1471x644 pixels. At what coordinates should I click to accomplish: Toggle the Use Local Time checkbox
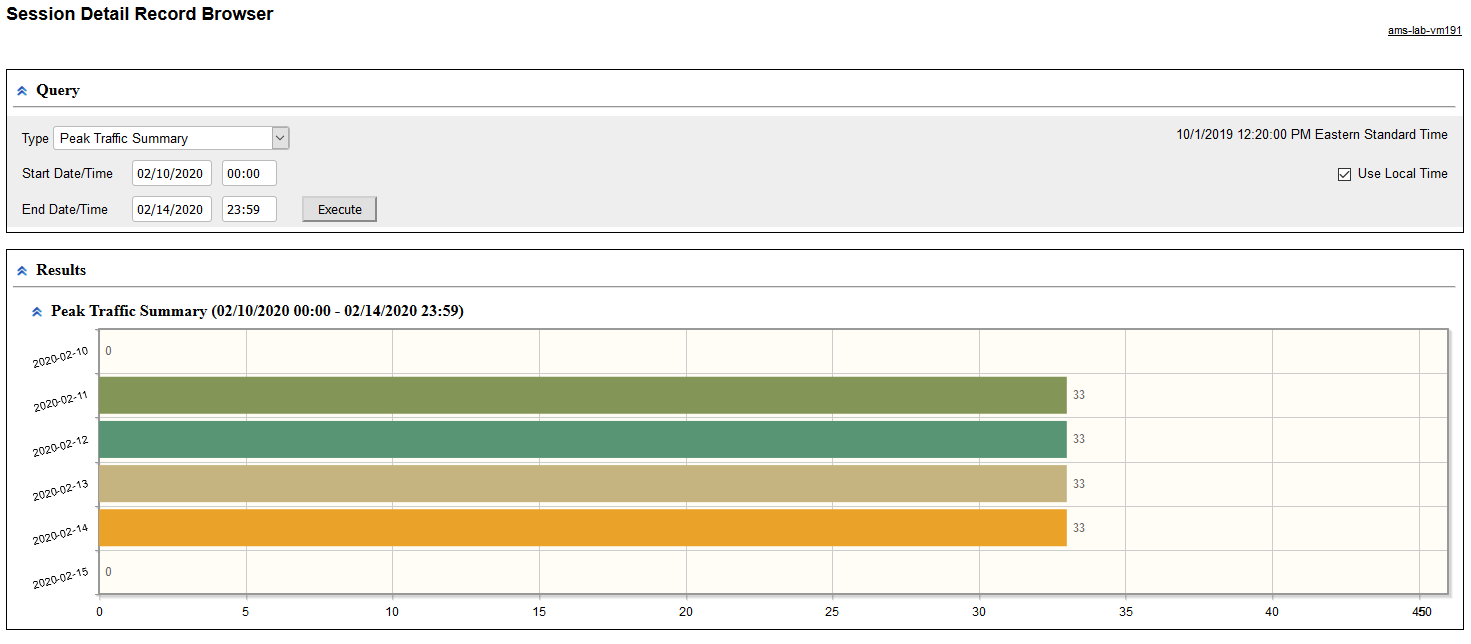1344,174
